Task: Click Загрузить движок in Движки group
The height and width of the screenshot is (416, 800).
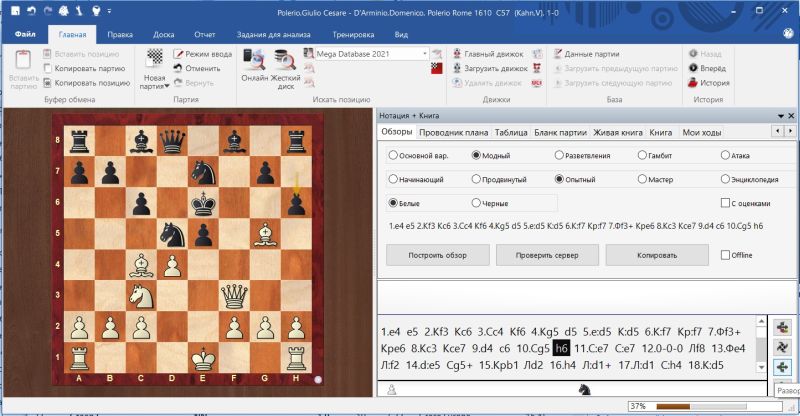Action: [455, 68]
